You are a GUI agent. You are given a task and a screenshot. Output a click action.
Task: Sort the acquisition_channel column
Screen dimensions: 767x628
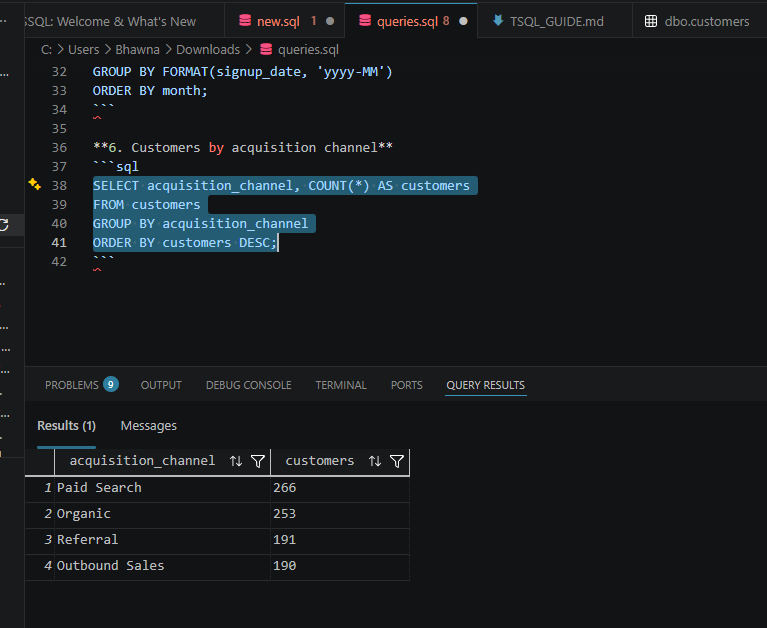[236, 461]
